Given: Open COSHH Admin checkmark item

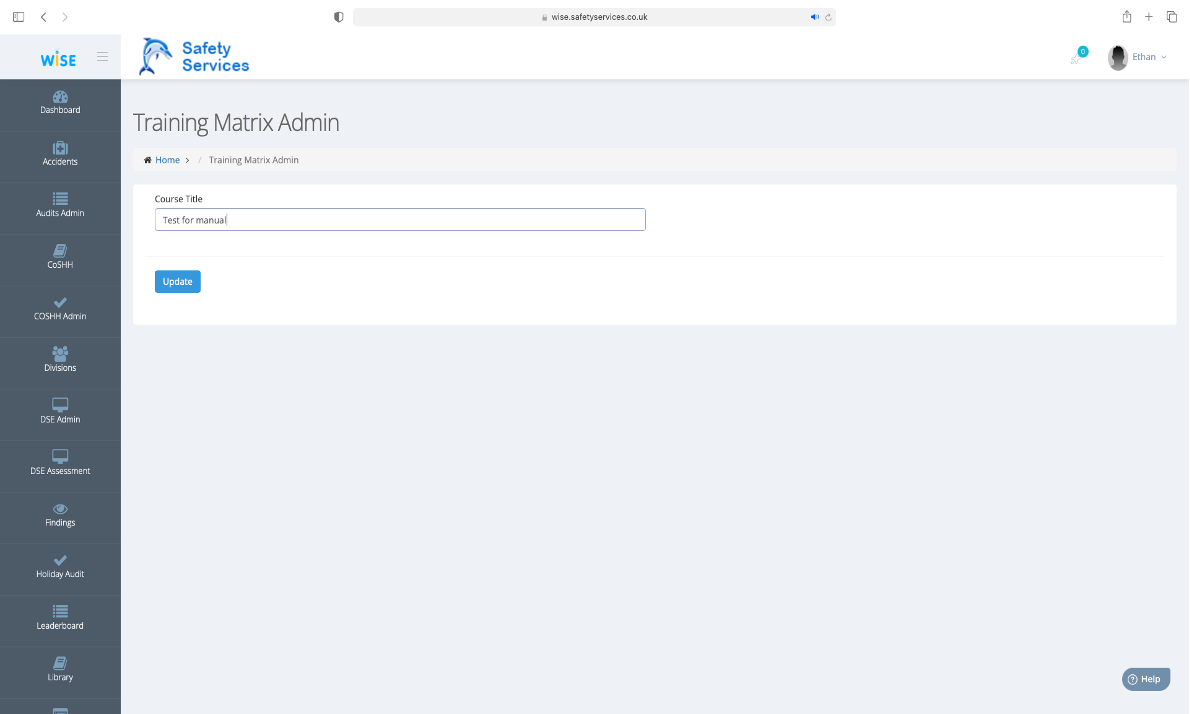Looking at the screenshot, I should click(x=60, y=310).
